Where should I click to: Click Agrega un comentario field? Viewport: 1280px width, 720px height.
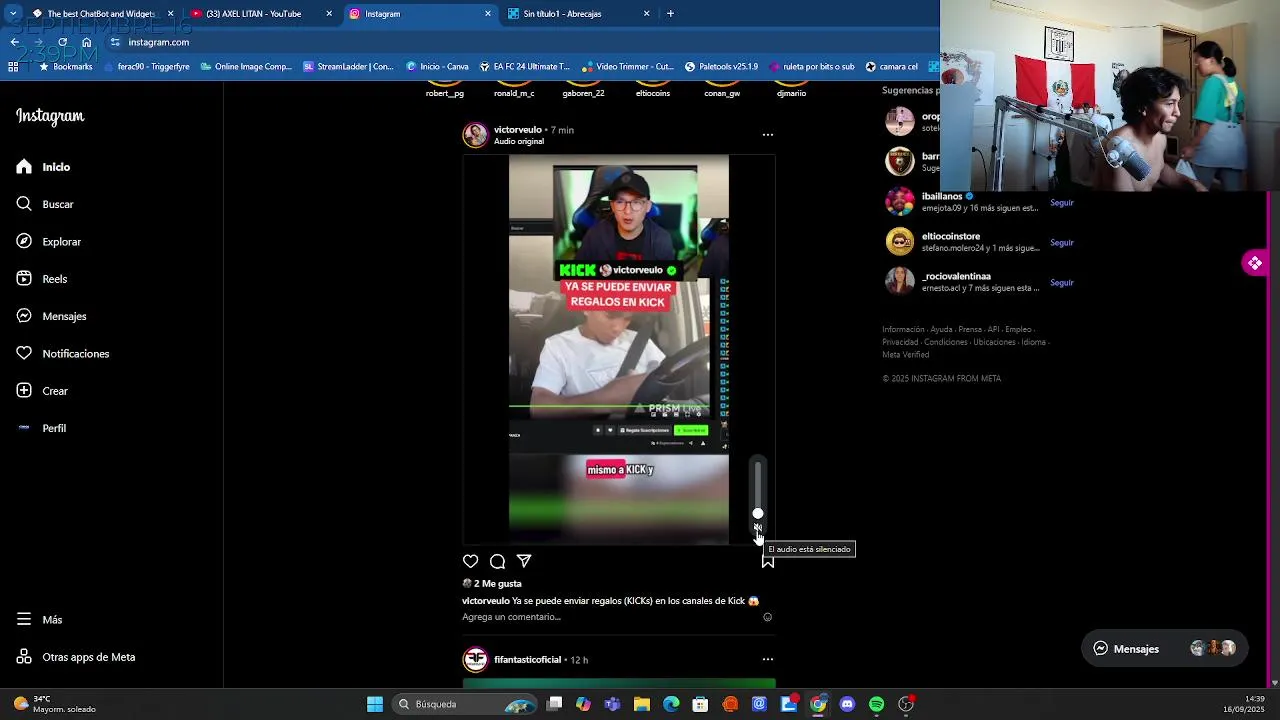(x=511, y=617)
